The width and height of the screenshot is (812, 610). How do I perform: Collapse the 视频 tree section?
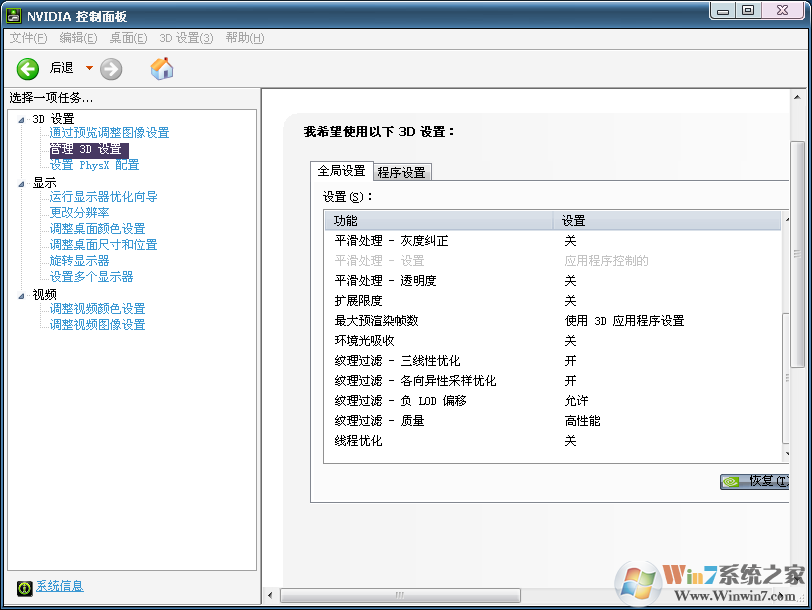(x=22, y=293)
